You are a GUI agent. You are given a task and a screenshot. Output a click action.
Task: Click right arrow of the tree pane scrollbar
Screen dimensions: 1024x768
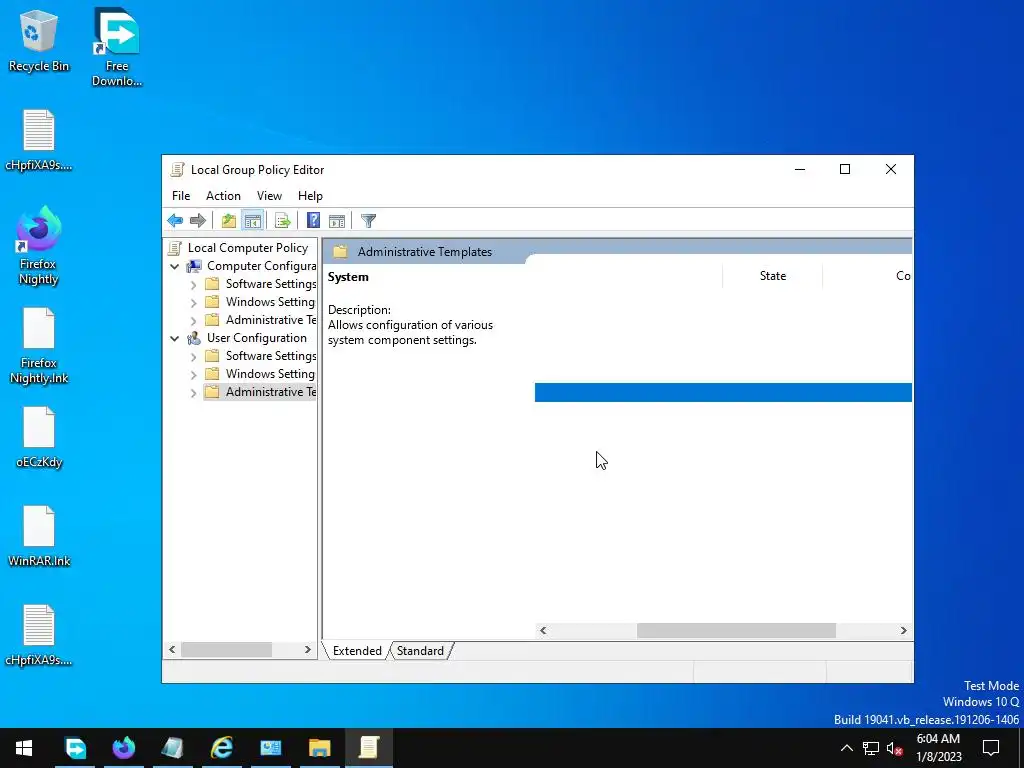pos(308,650)
